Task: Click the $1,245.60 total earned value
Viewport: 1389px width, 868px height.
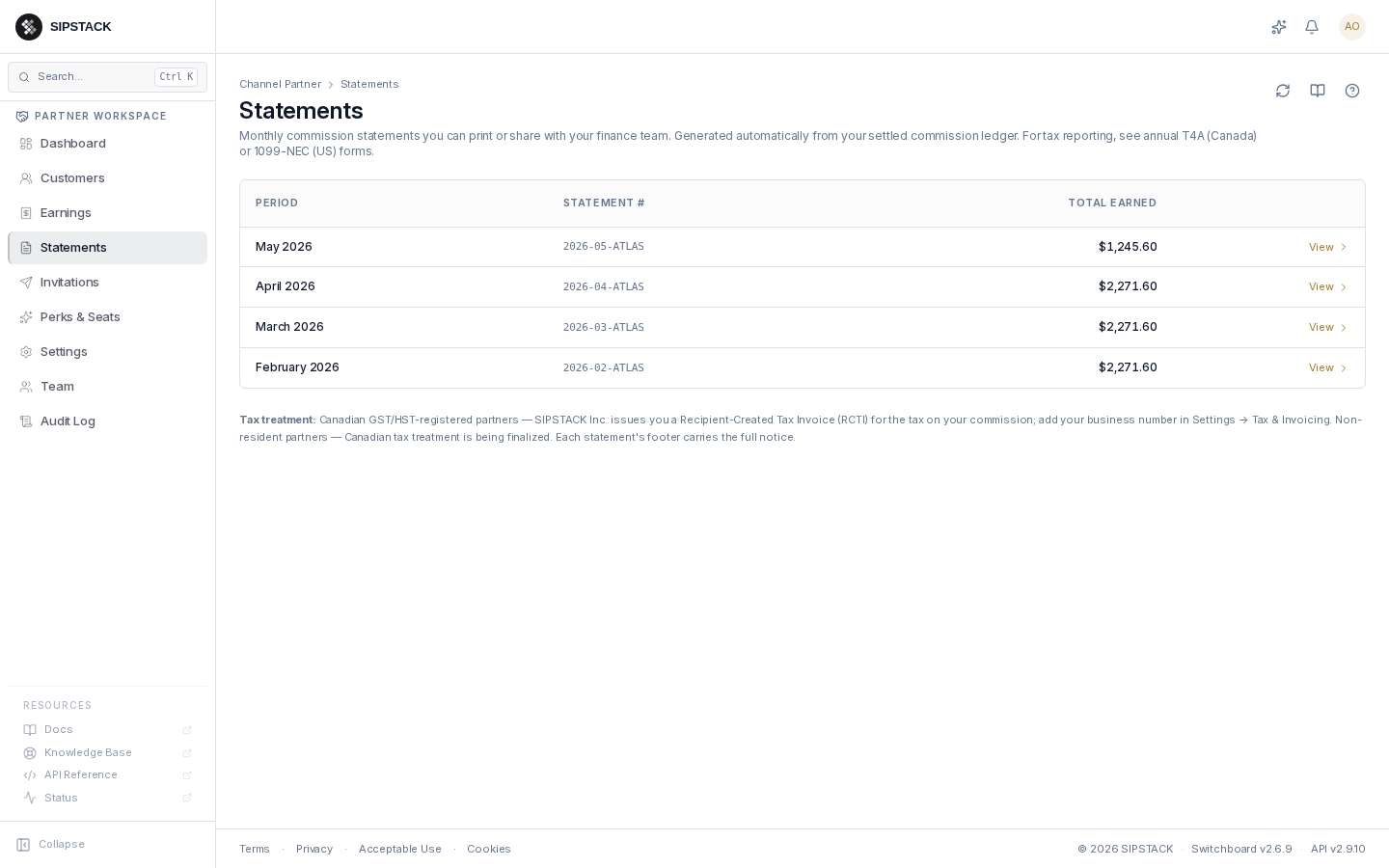Action: point(1128,247)
